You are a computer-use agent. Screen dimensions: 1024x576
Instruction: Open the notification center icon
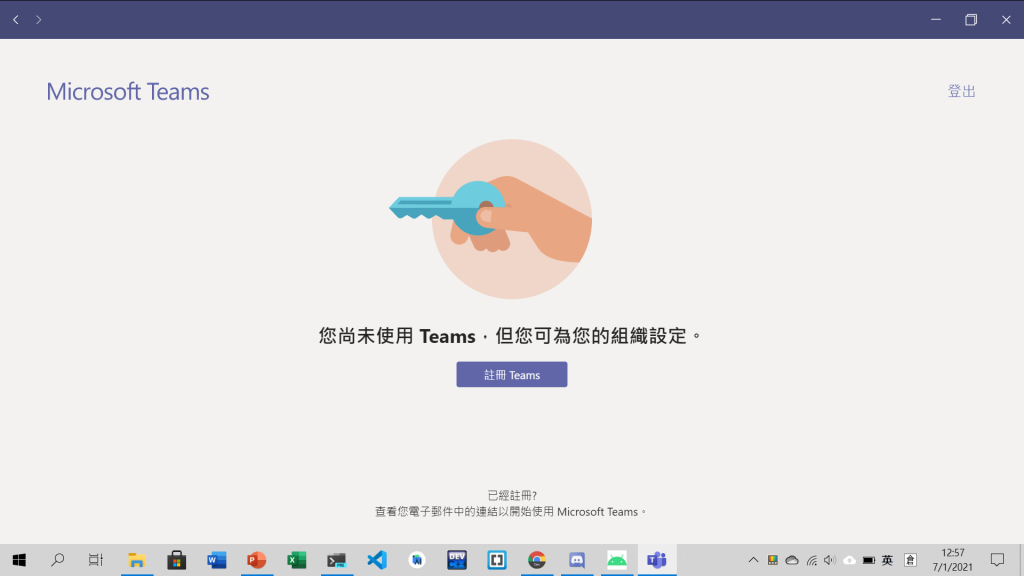[x=997, y=560]
